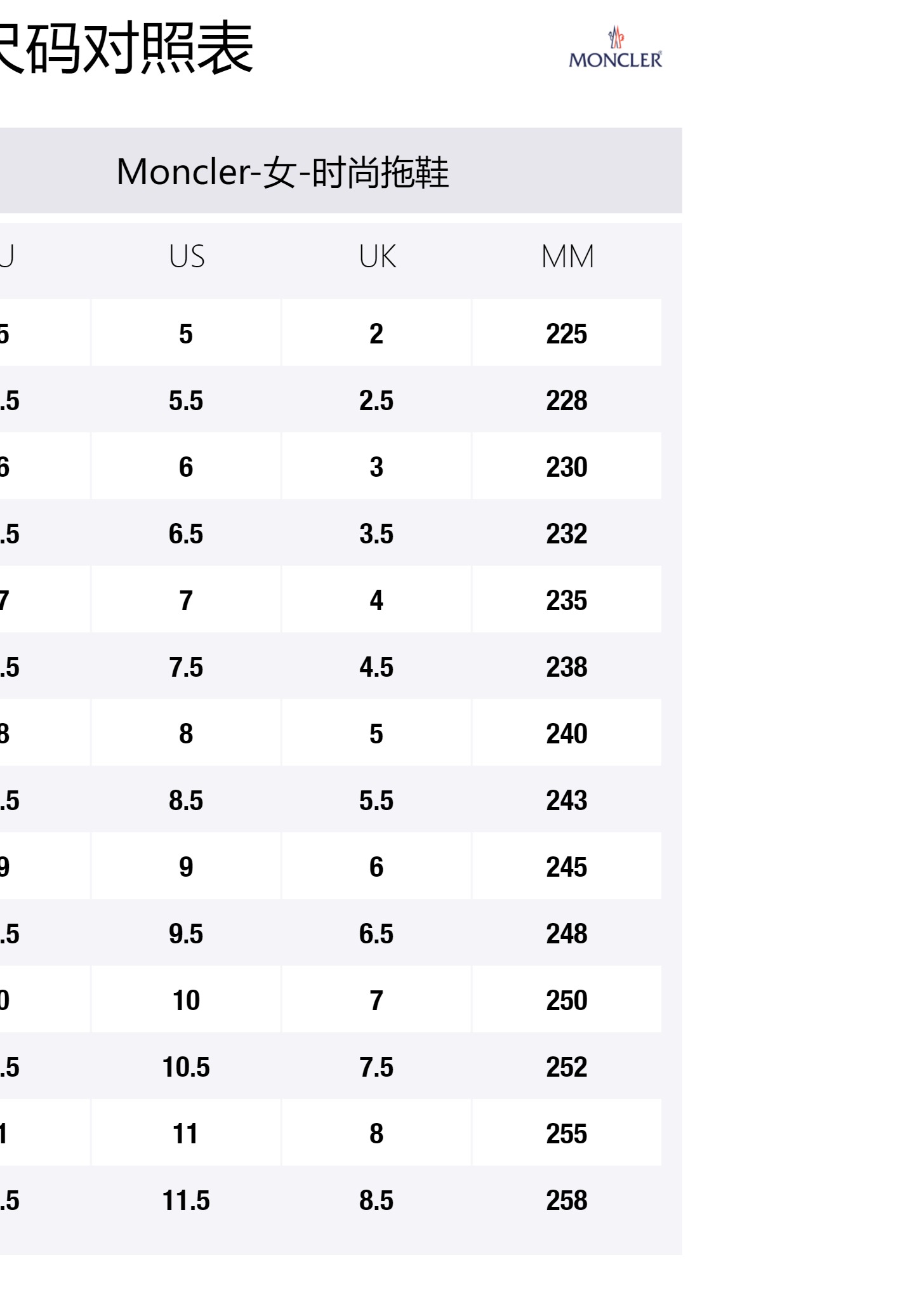This screenshot has width=914, height=1316.
Task: Select the US size 8.5 cell
Action: 186,801
